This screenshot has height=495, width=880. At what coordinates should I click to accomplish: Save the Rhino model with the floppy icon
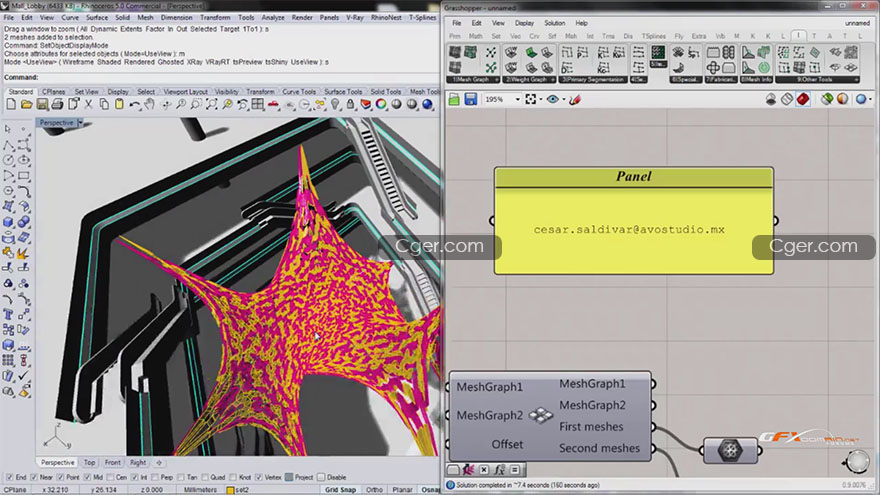click(x=42, y=104)
